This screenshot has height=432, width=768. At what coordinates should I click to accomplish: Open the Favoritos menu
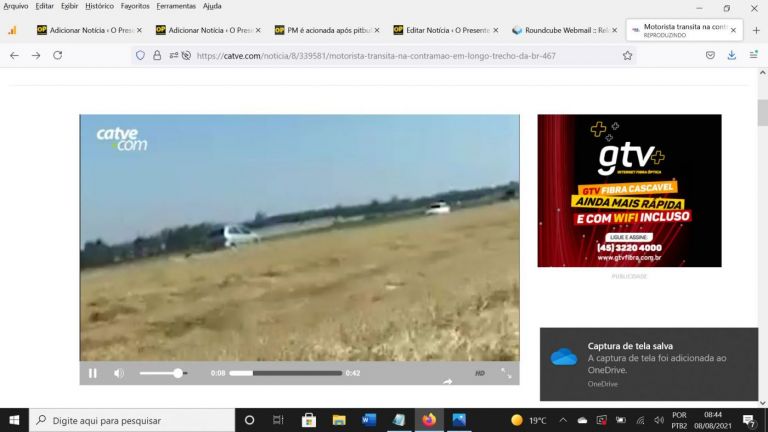(x=135, y=6)
